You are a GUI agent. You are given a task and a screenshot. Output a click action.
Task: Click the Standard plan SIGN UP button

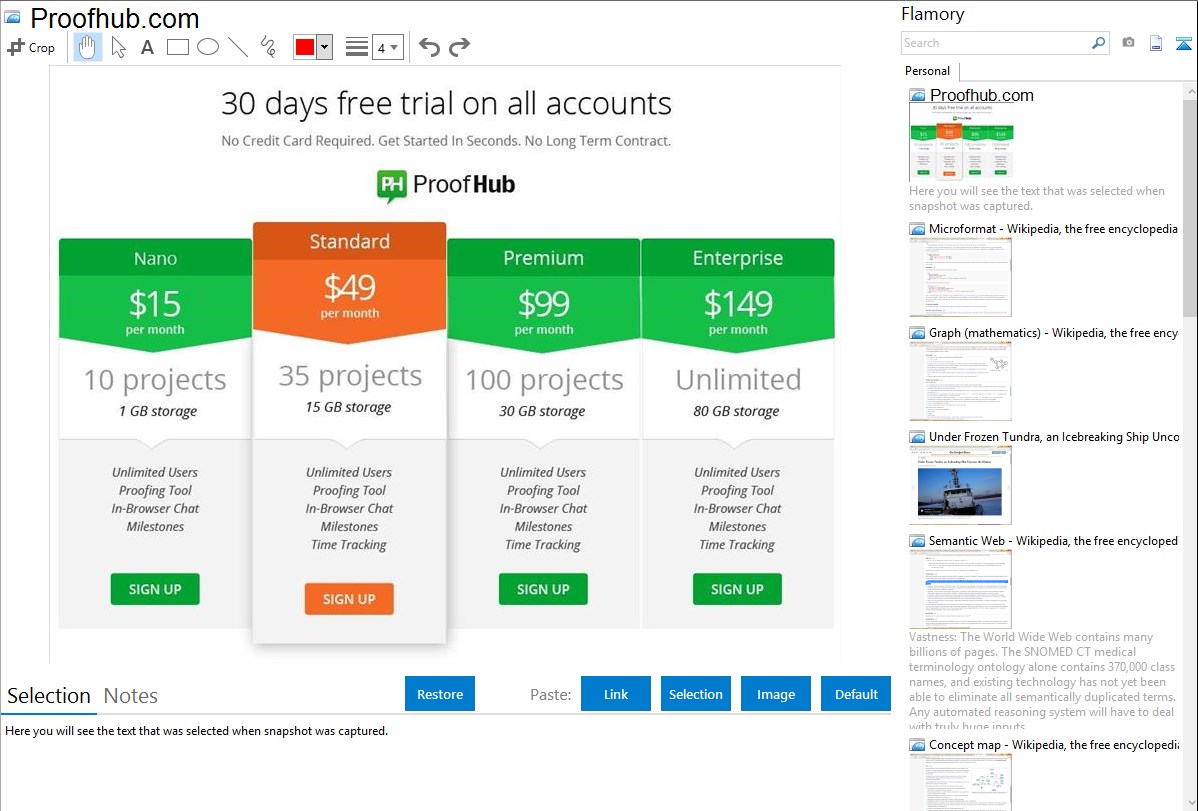[x=349, y=599]
